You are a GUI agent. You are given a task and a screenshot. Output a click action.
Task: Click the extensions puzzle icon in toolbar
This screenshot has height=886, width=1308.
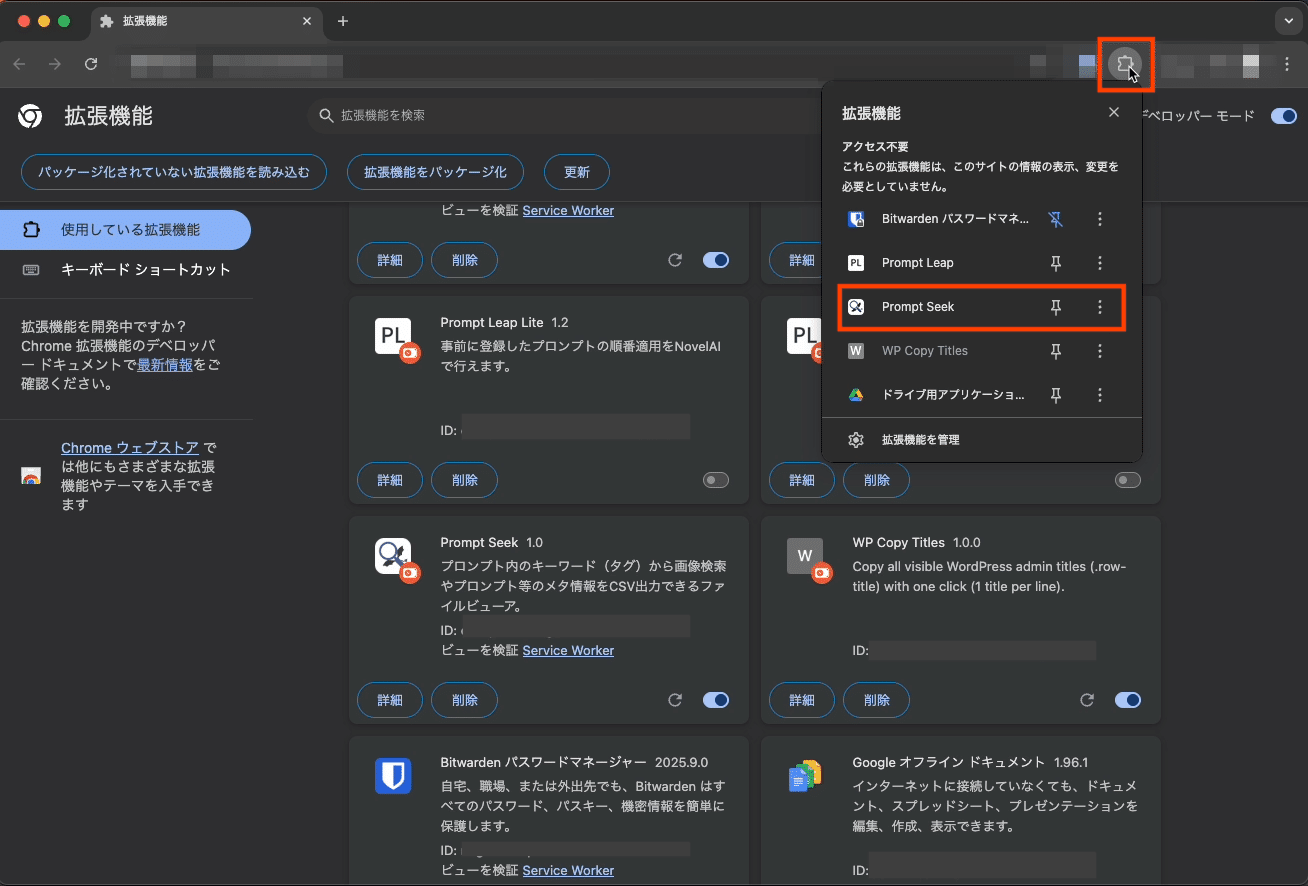tap(1126, 64)
